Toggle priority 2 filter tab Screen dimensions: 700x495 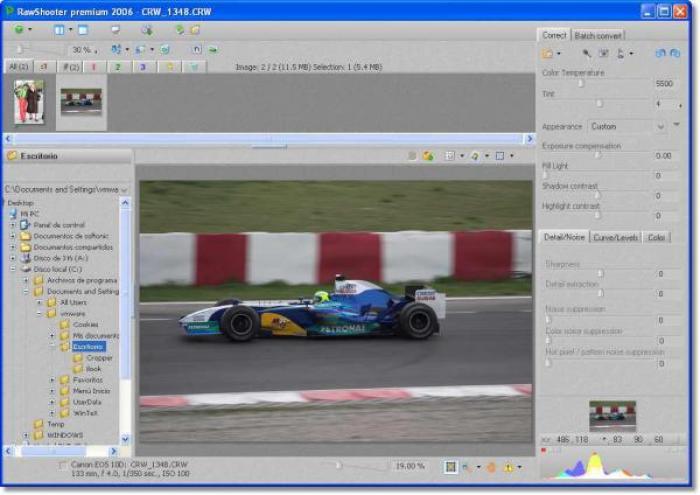click(118, 67)
